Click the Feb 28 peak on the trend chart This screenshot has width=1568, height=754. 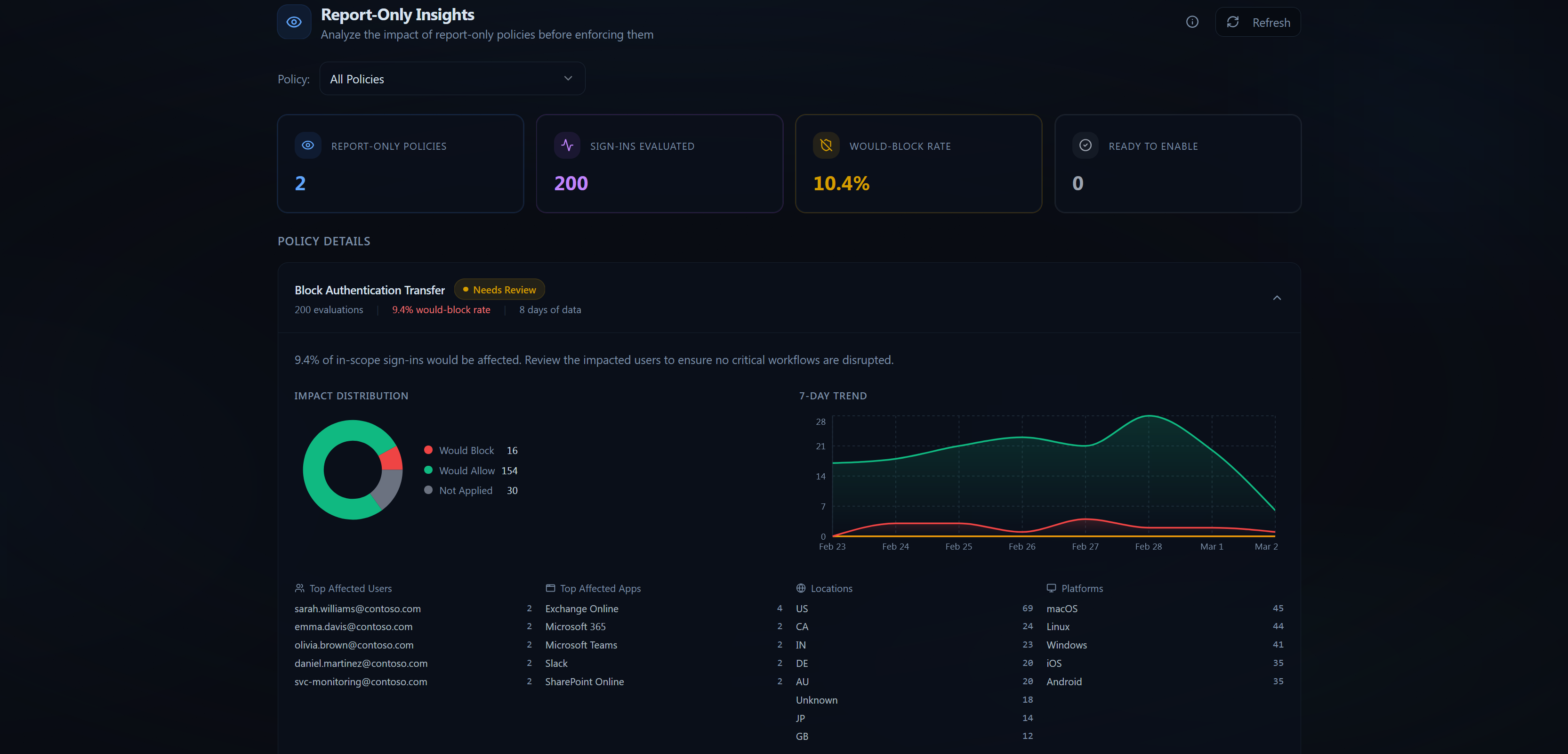1149,416
